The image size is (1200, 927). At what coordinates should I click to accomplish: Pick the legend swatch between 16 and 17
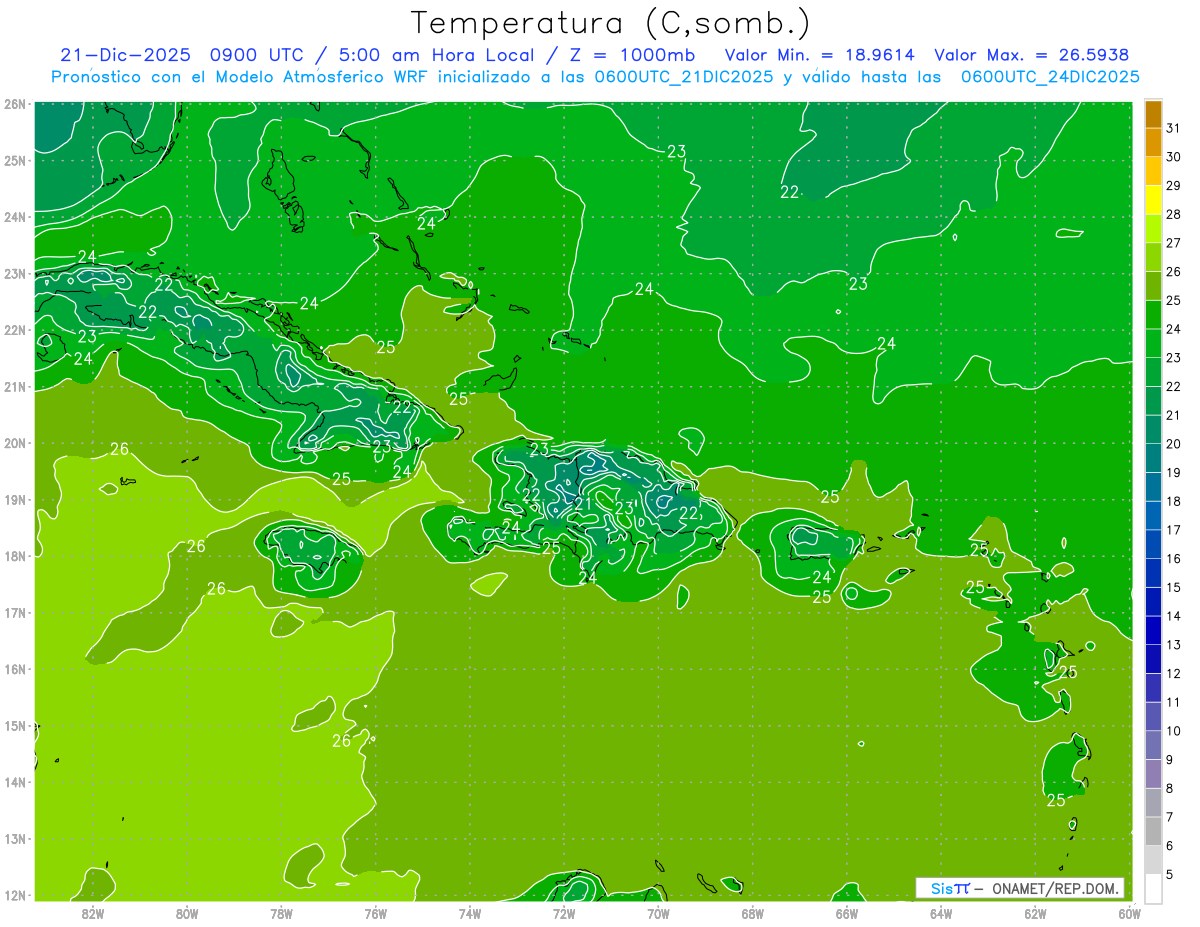pyautogui.click(x=1154, y=544)
